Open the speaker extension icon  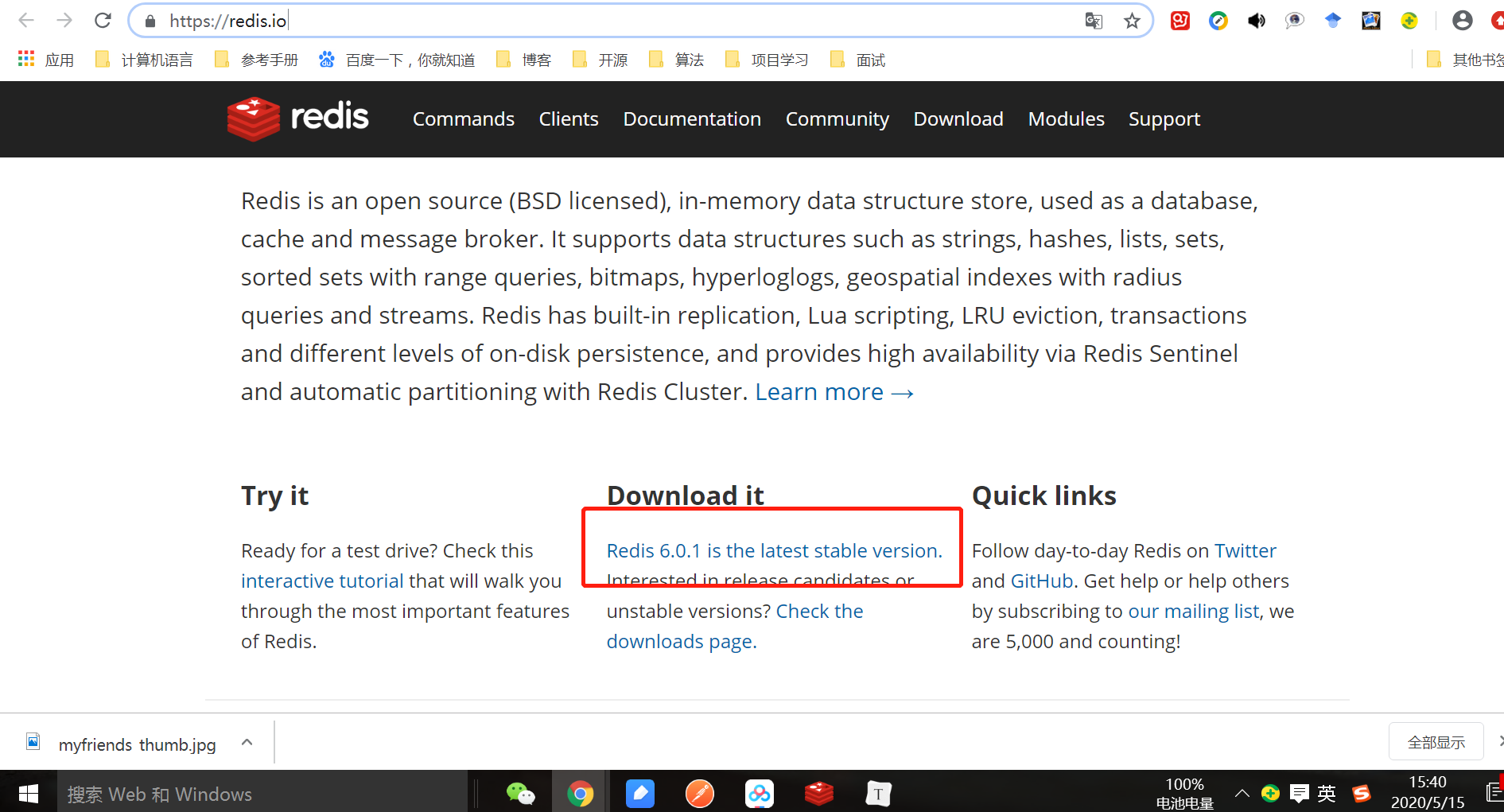[1257, 21]
